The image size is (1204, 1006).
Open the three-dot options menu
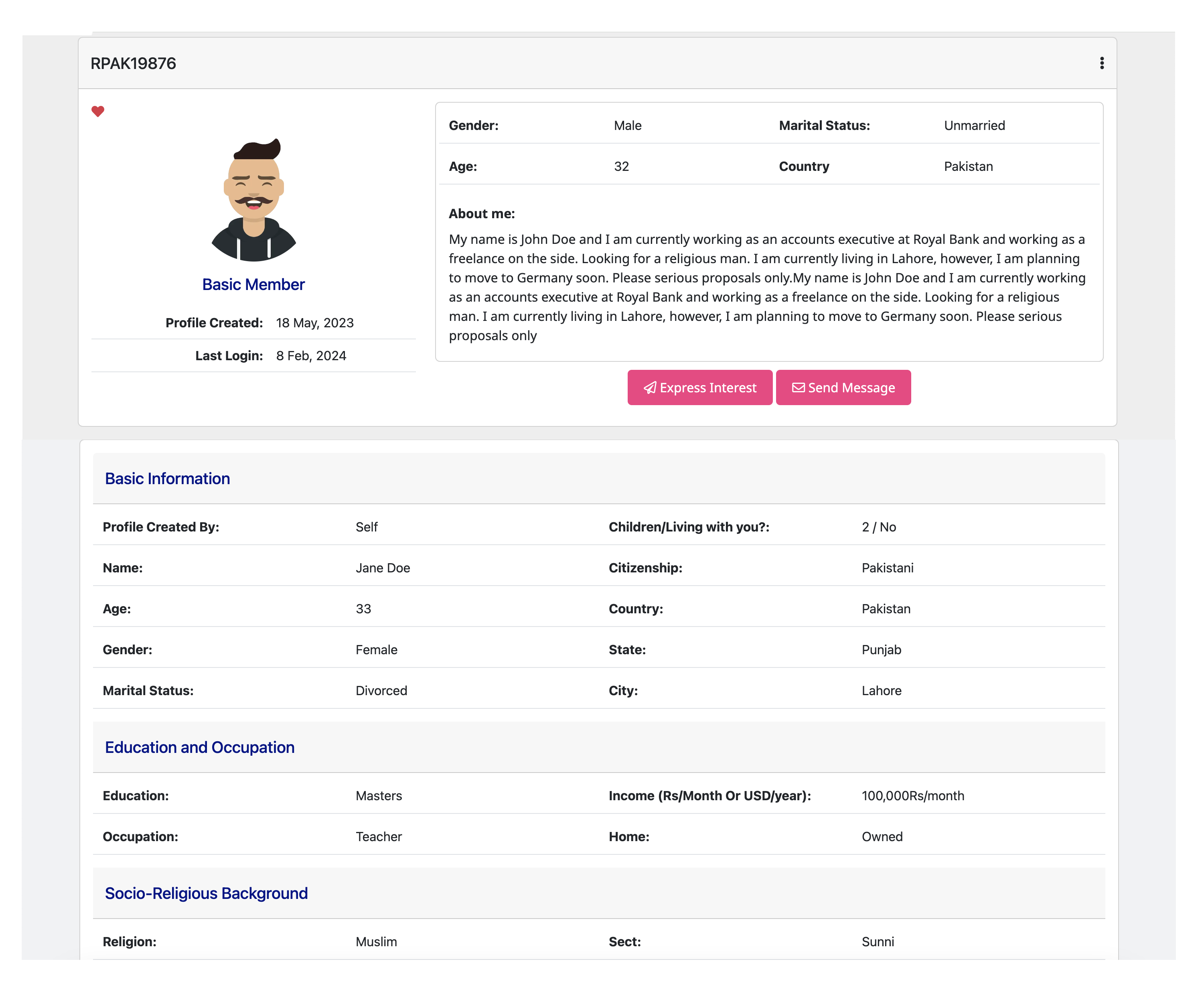(1101, 63)
